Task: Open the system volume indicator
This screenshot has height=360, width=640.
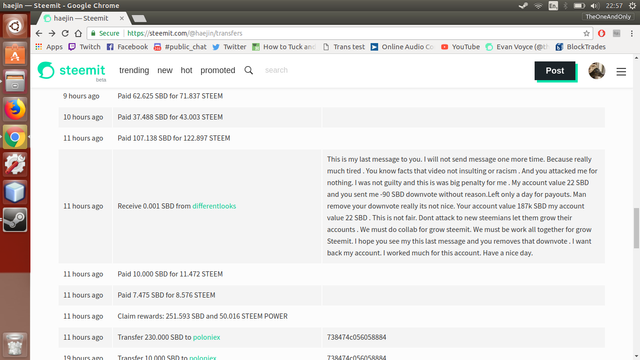Action: [x=595, y=6]
